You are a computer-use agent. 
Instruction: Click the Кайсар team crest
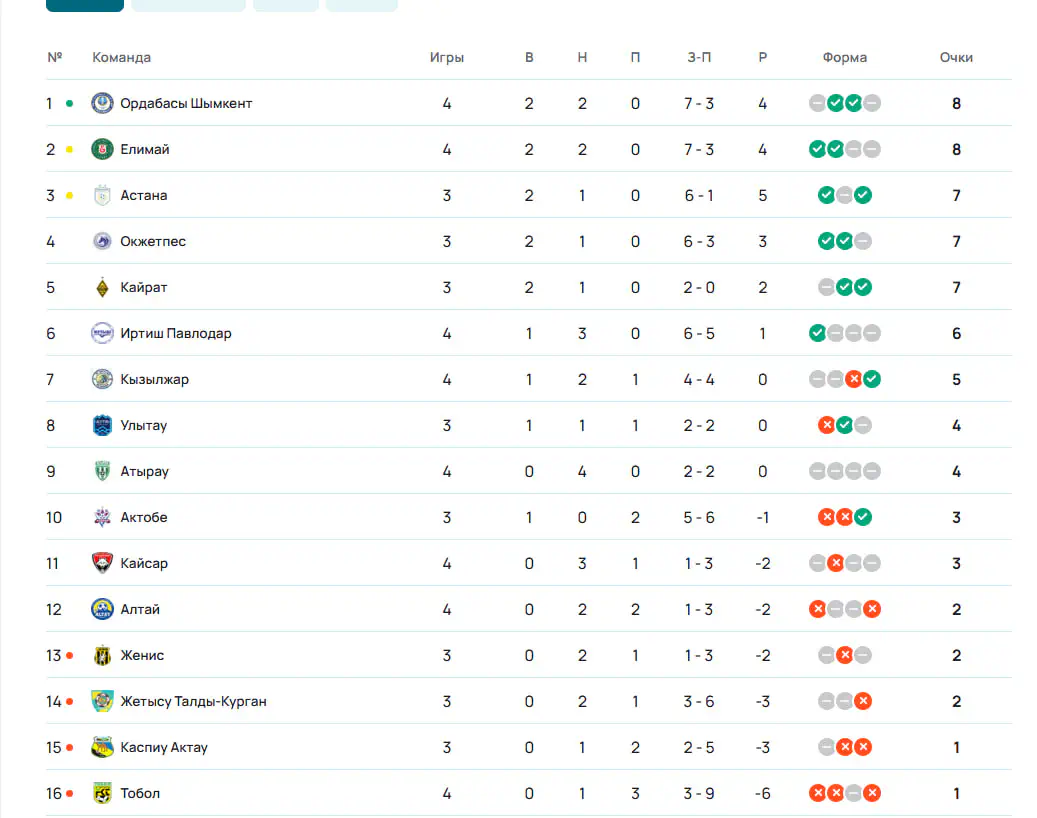(x=102, y=563)
